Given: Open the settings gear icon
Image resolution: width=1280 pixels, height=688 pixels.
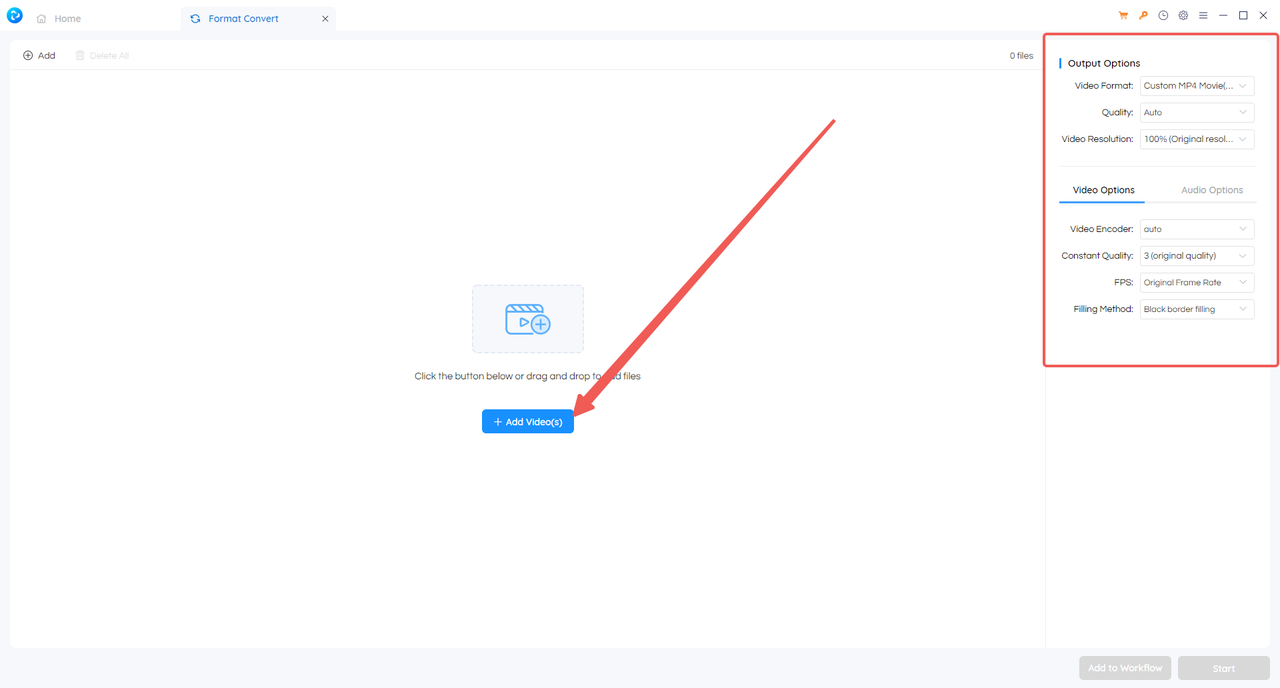Looking at the screenshot, I should [x=1183, y=16].
